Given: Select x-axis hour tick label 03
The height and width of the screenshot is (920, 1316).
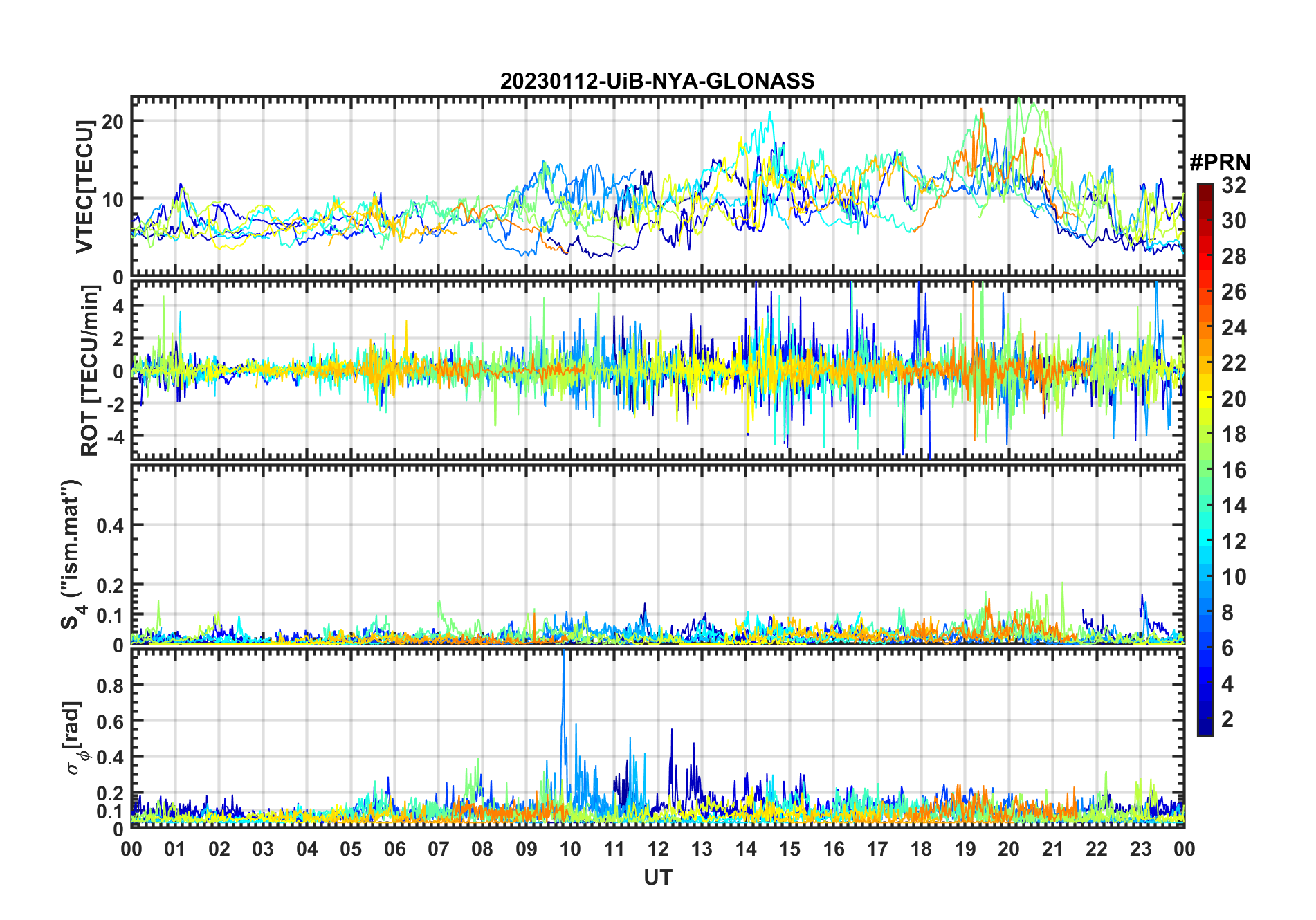Looking at the screenshot, I should tap(263, 849).
